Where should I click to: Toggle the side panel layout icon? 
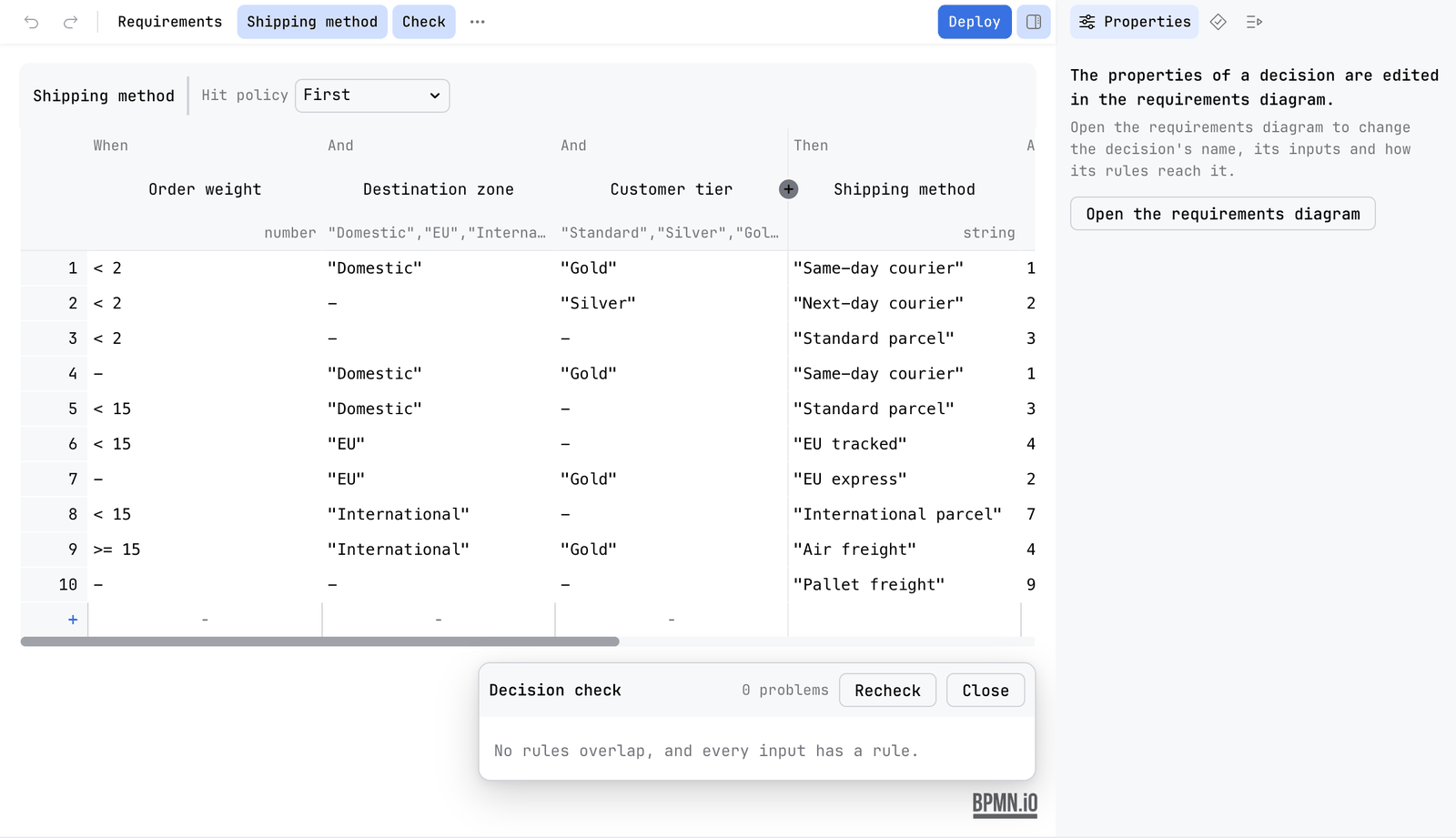(x=1034, y=22)
